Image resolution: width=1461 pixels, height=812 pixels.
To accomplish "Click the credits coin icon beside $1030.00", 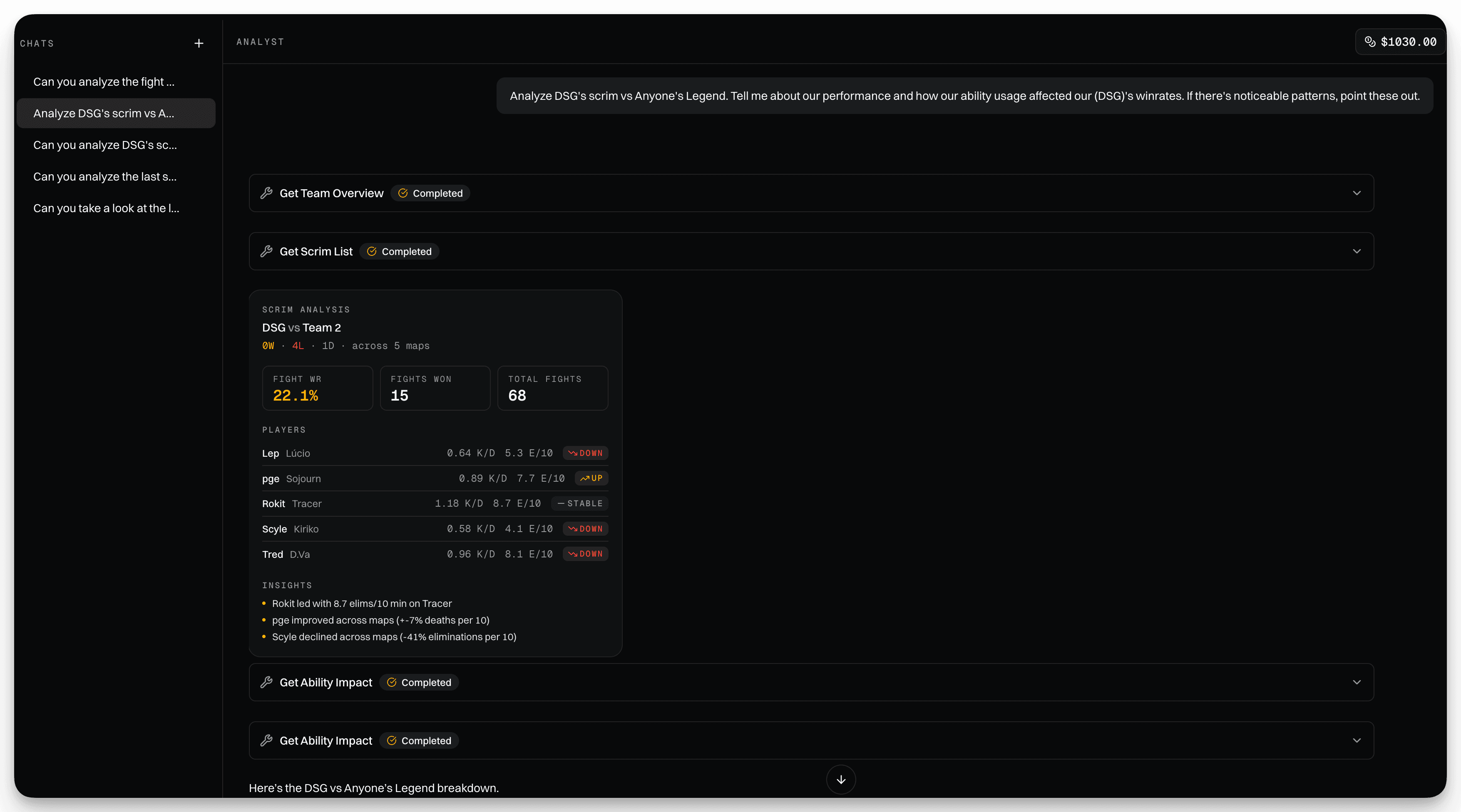I will (x=1370, y=41).
